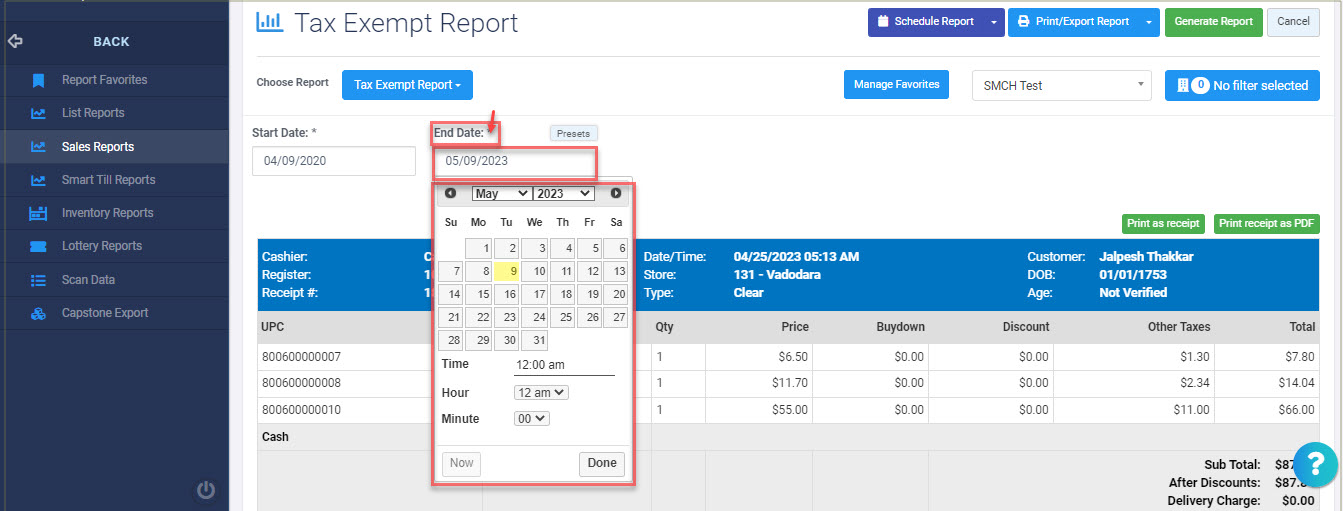Viewport: 1343px width, 511px height.
Task: Open the help question mark bubble
Action: pyautogui.click(x=1315, y=465)
